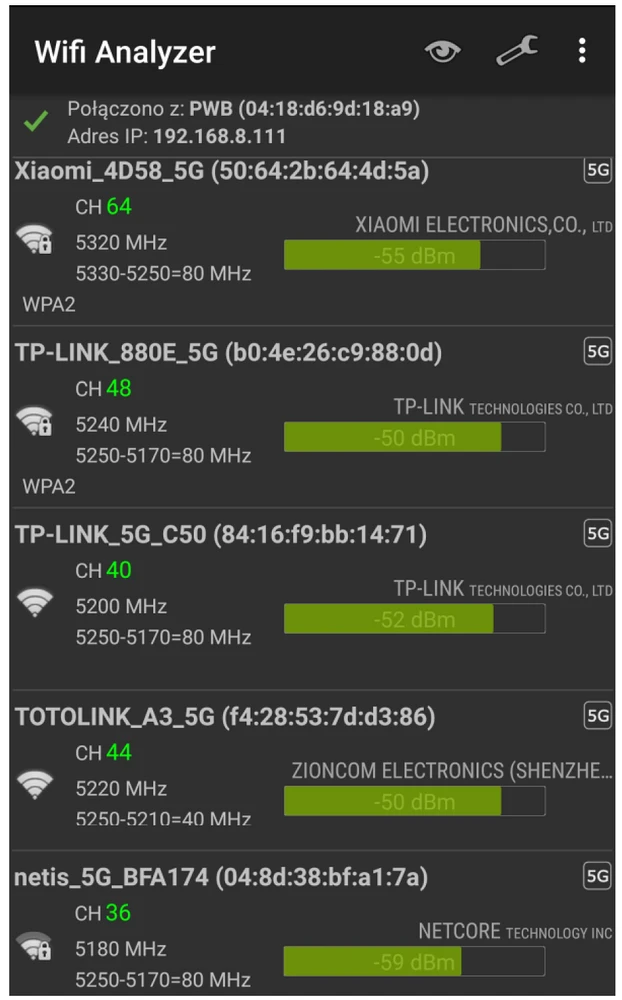Image resolution: width=622 pixels, height=1000 pixels.
Task: Click the -55 dBm signal strength bar
Action: (x=414, y=256)
